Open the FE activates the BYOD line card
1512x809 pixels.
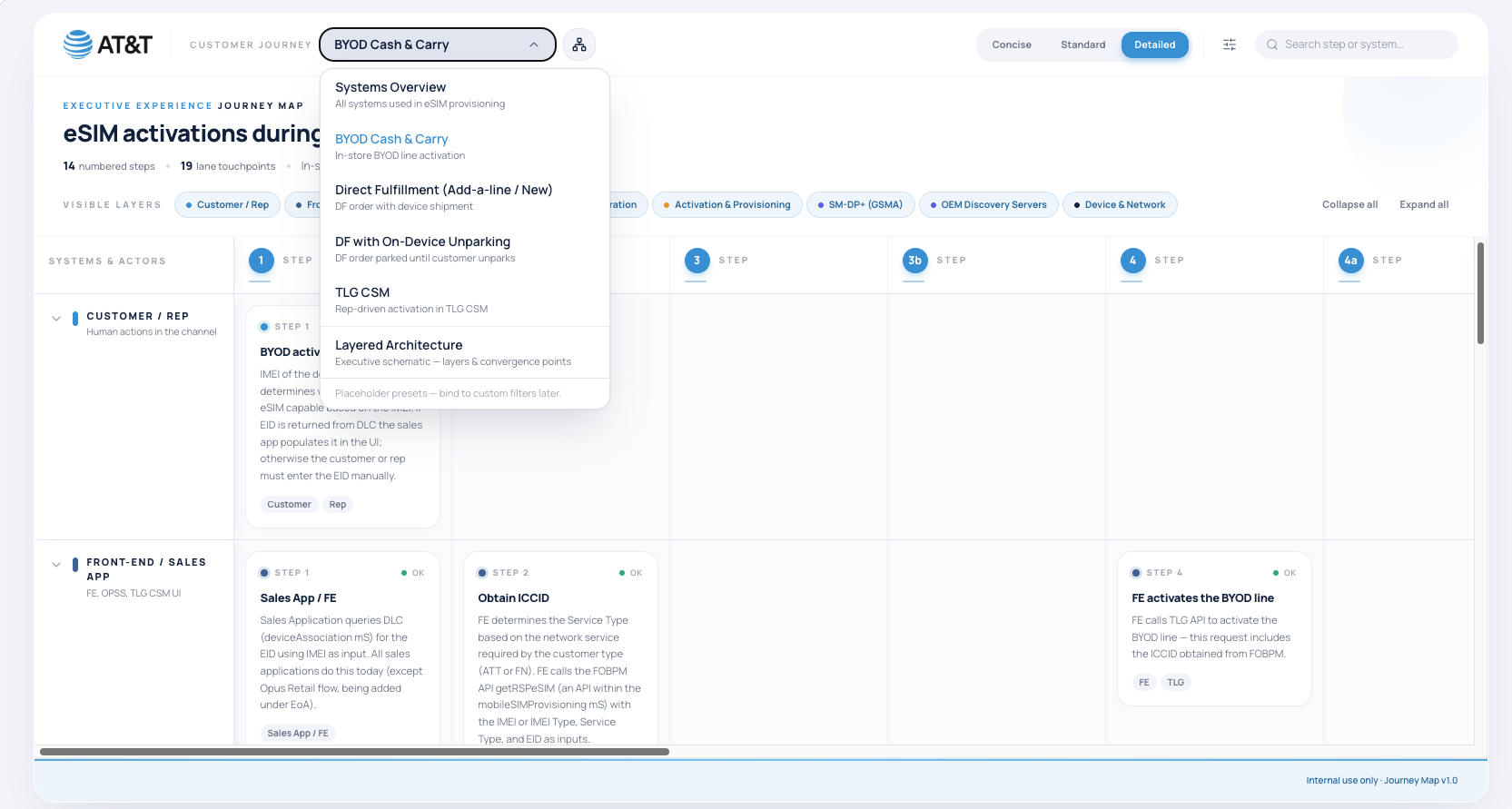(1214, 628)
